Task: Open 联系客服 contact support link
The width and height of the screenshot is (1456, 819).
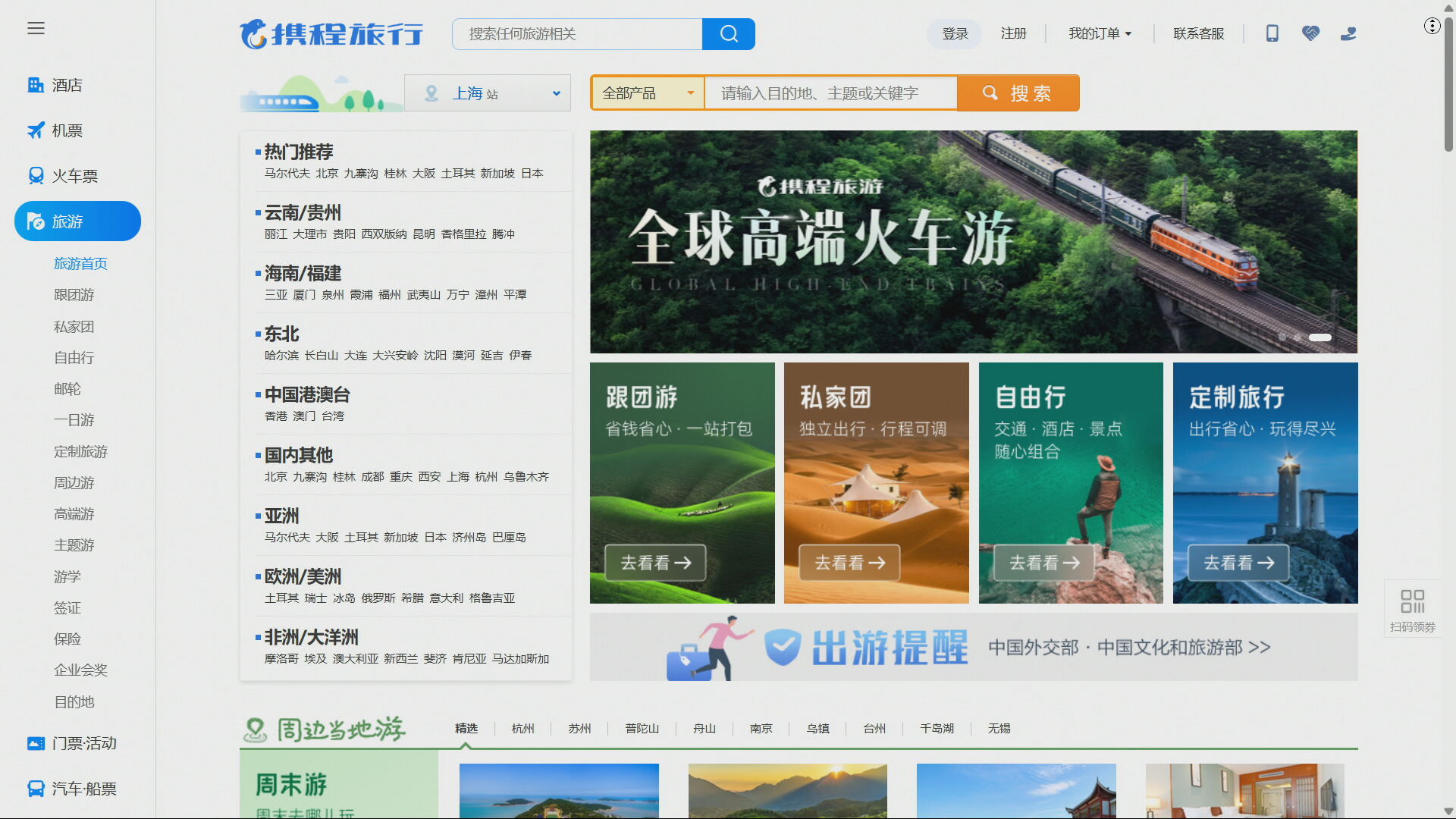Action: 1199,33
